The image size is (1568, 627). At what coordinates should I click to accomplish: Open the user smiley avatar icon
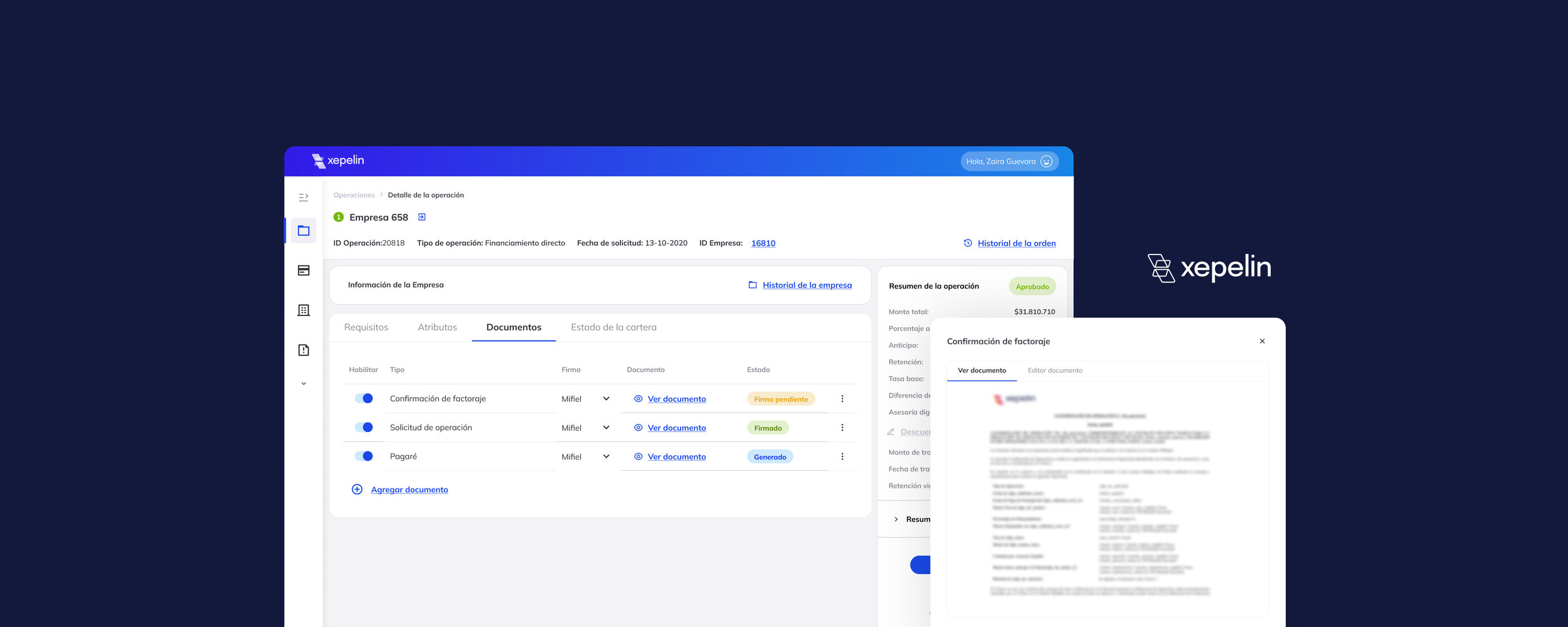1046,161
